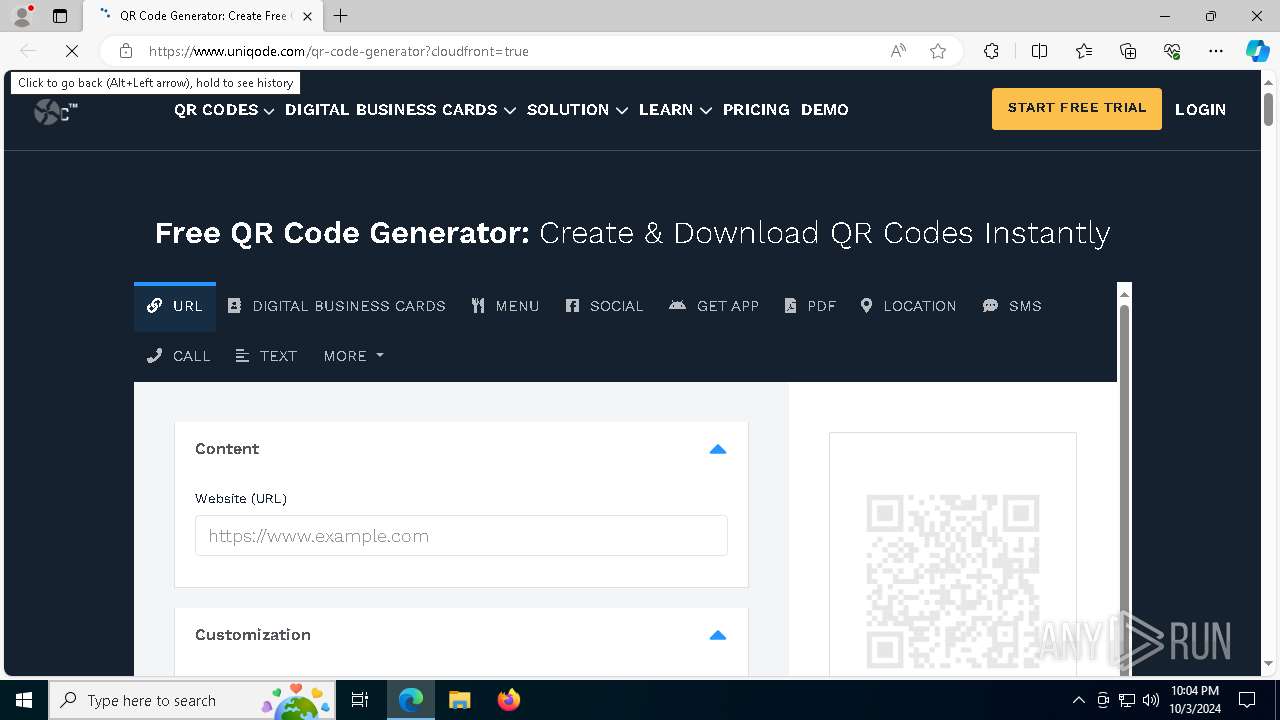Click the address bar URL
Image resolution: width=1280 pixels, height=720 pixels.
click(339, 51)
